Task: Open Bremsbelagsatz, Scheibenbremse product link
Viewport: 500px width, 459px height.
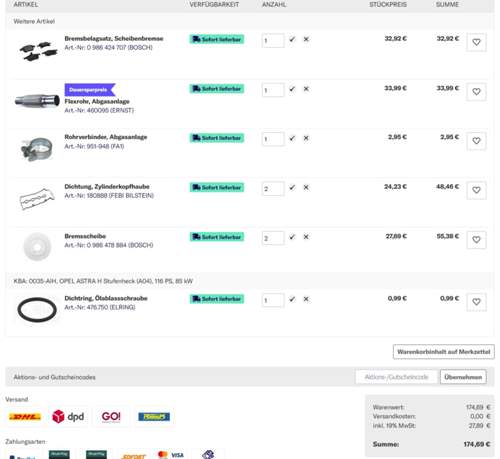Action: tap(114, 39)
